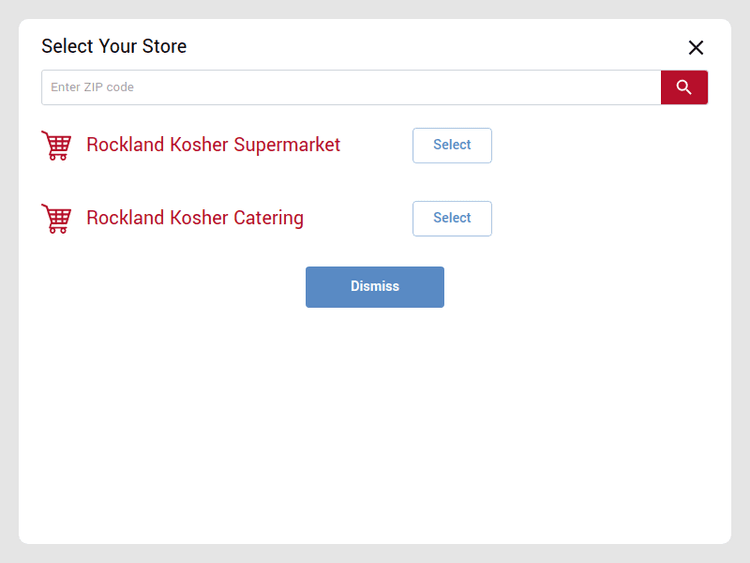
Task: Hit the blue Dismiss button
Action: (x=375, y=287)
